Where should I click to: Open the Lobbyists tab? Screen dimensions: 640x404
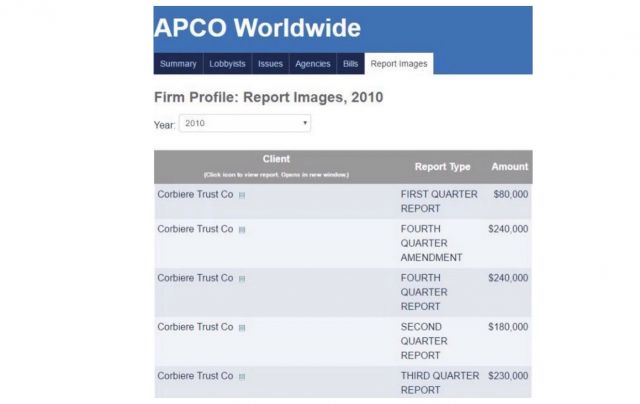[227, 64]
